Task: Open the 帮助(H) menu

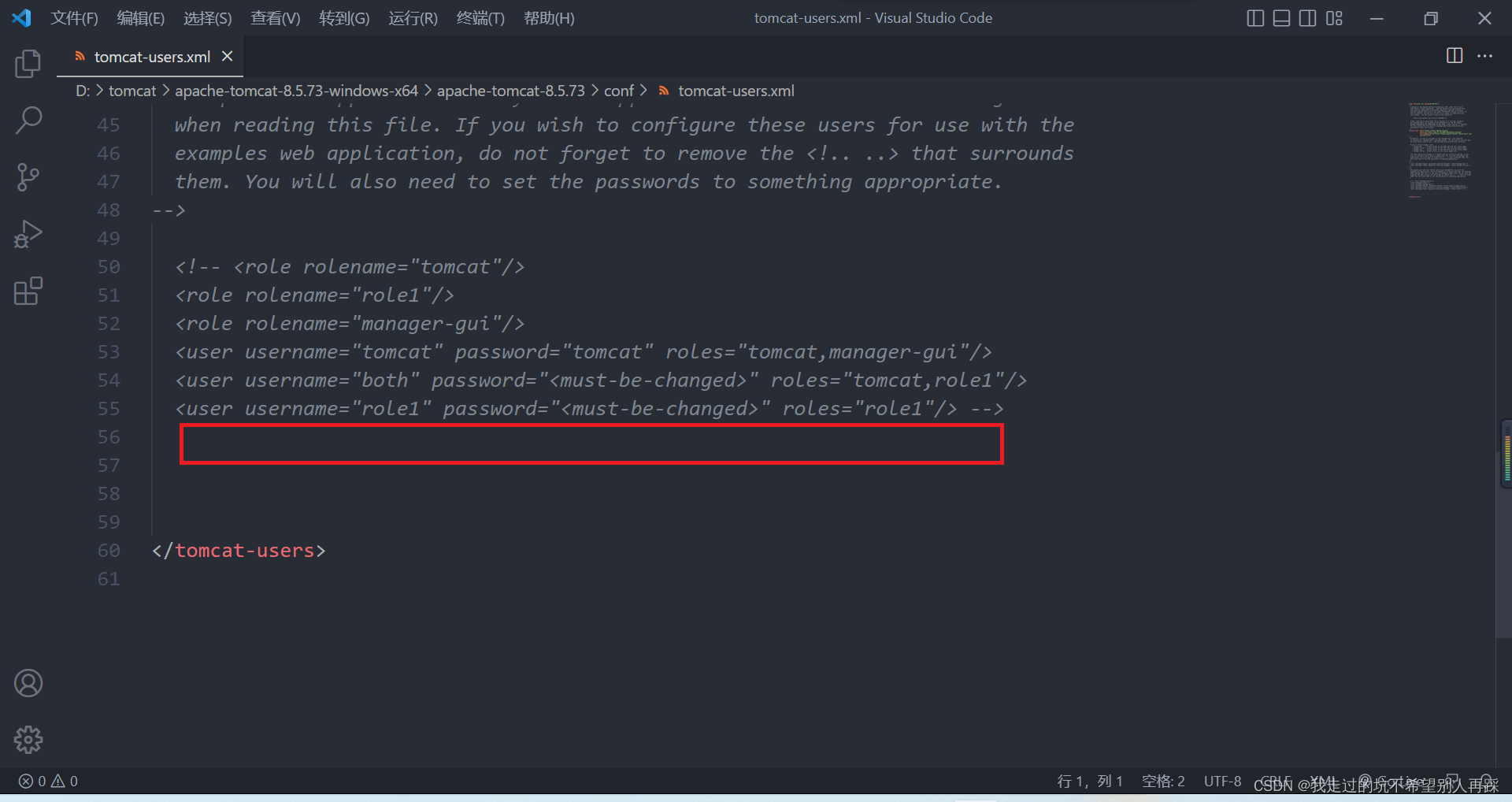Action: point(549,18)
